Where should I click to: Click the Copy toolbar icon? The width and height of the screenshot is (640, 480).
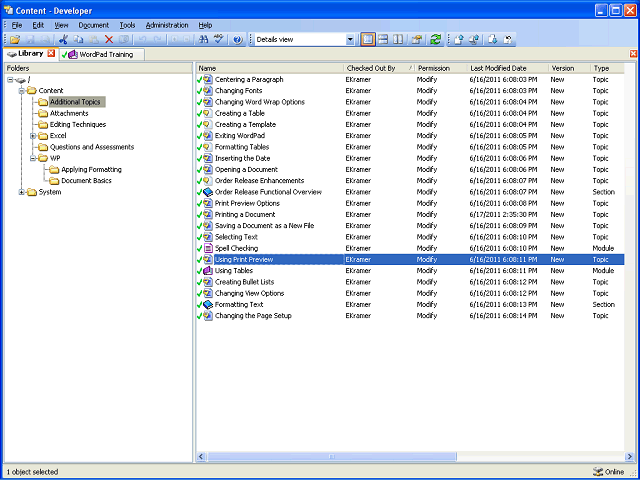tap(78, 40)
